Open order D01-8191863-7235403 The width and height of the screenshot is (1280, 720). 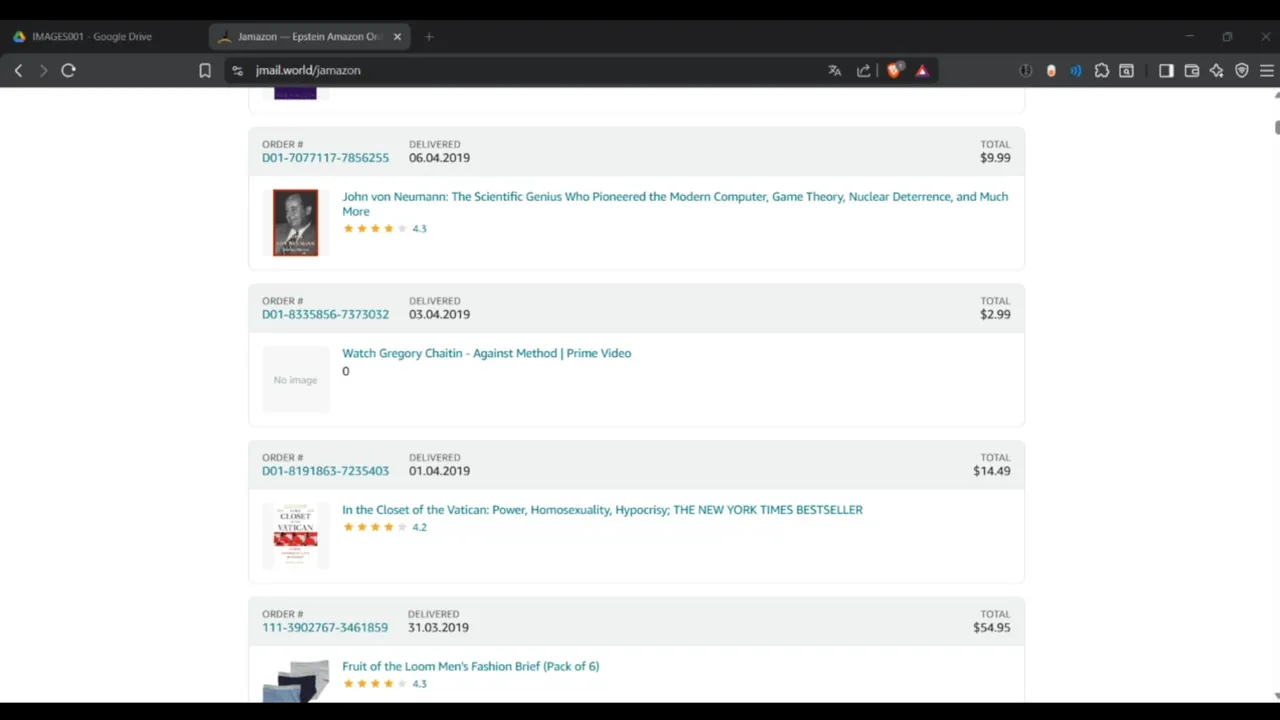coord(325,471)
